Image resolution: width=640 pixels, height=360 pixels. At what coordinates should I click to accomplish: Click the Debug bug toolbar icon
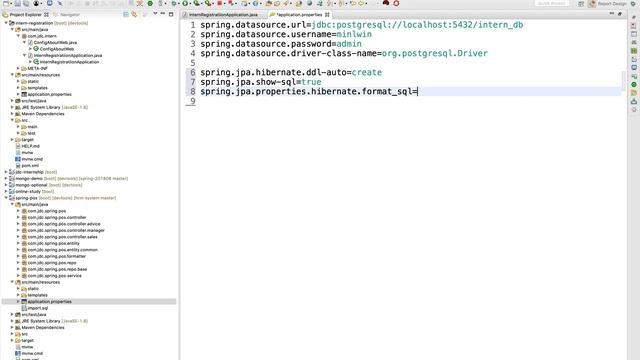[x=174, y=3]
